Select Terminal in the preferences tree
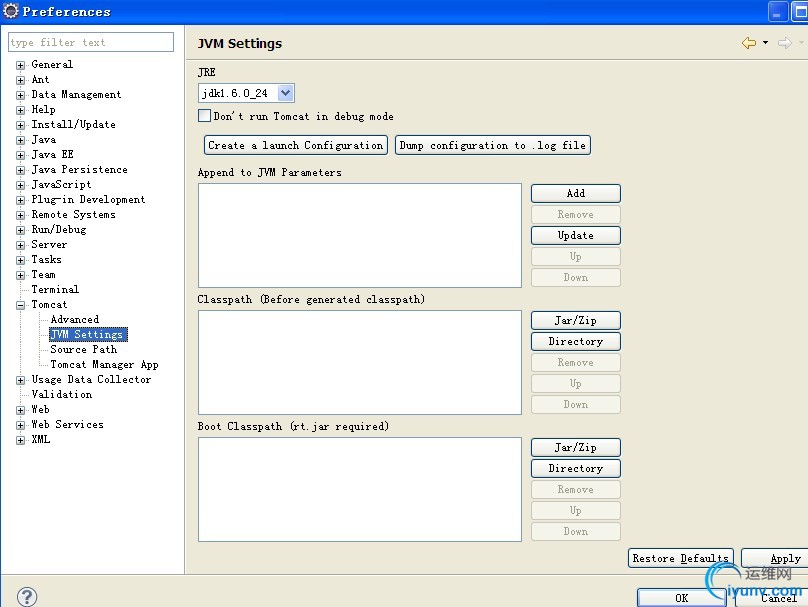 tap(55, 289)
